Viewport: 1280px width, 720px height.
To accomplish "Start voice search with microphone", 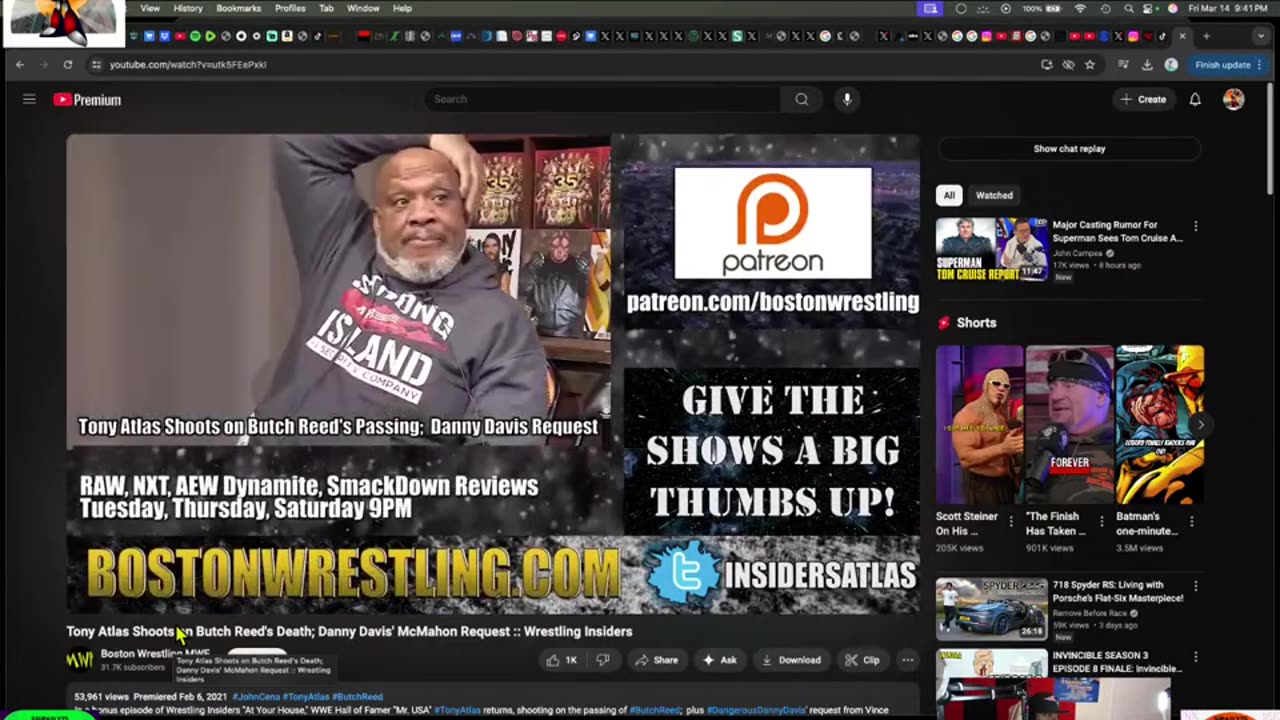I will 847,99.
